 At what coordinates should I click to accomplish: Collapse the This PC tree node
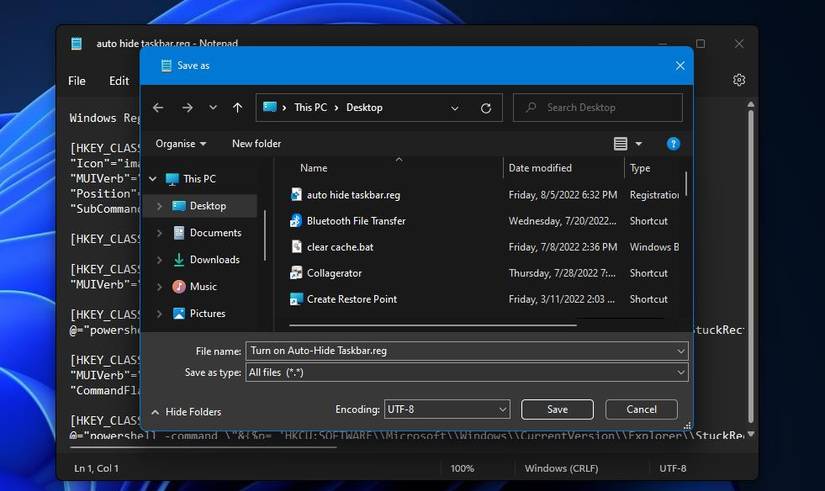pyautogui.click(x=153, y=179)
